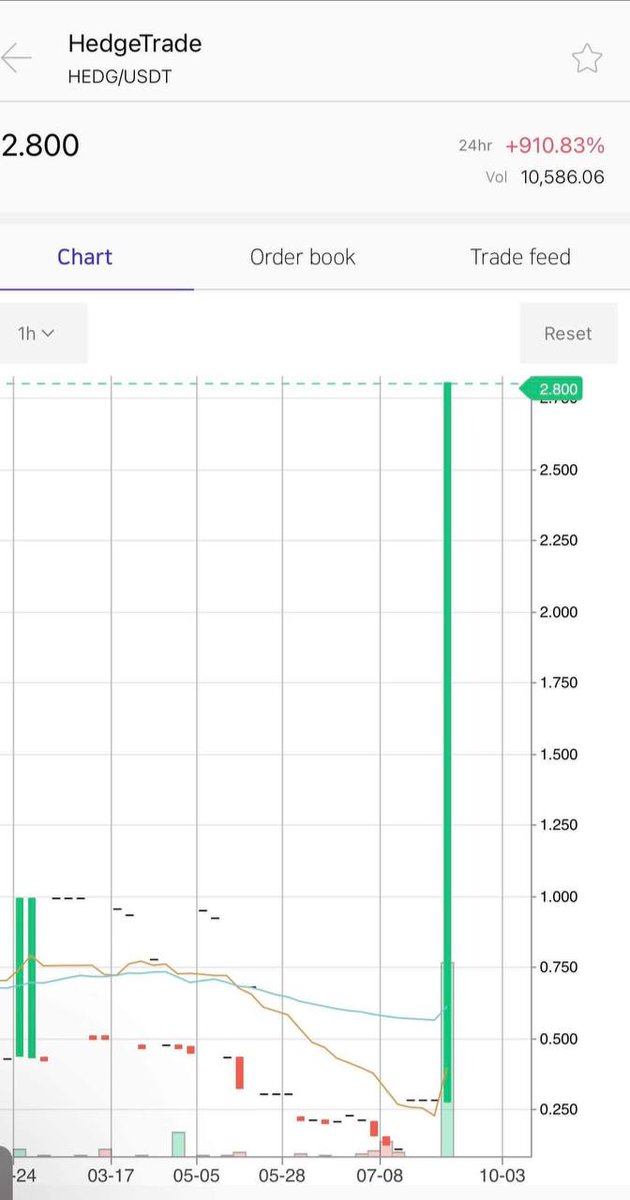Add HedgeTrade to favorites with star icon
630x1200 pixels.
click(x=587, y=59)
